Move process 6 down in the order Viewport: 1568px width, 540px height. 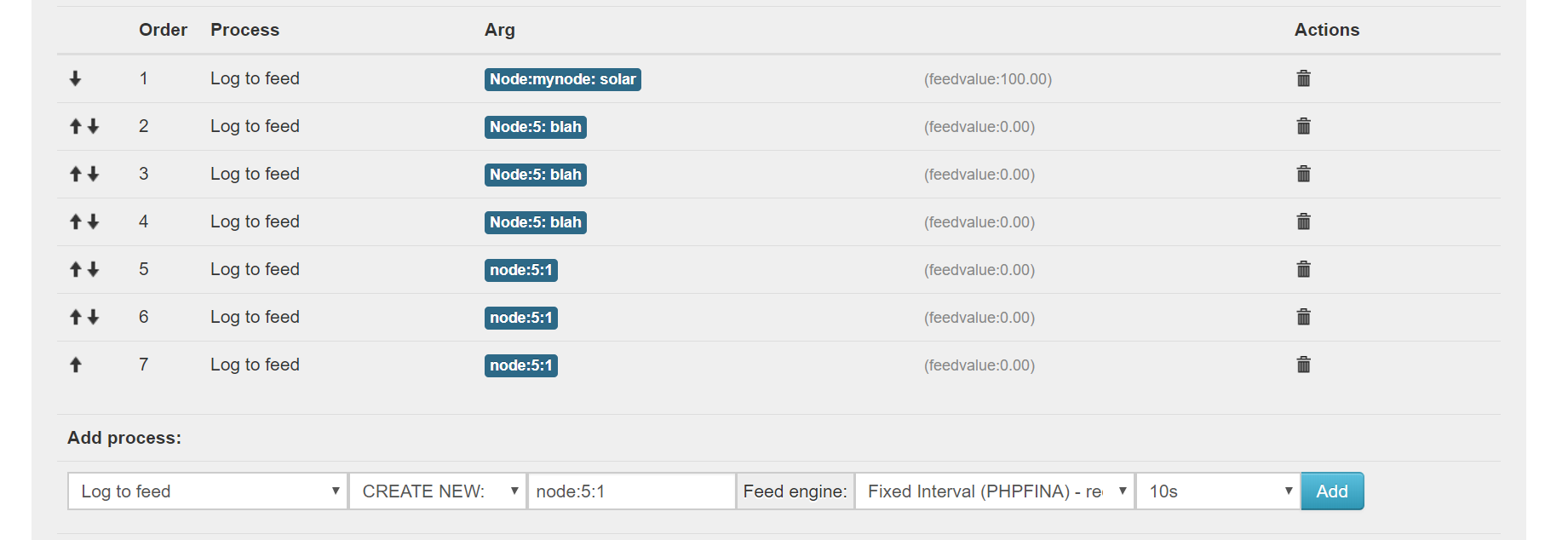click(92, 317)
